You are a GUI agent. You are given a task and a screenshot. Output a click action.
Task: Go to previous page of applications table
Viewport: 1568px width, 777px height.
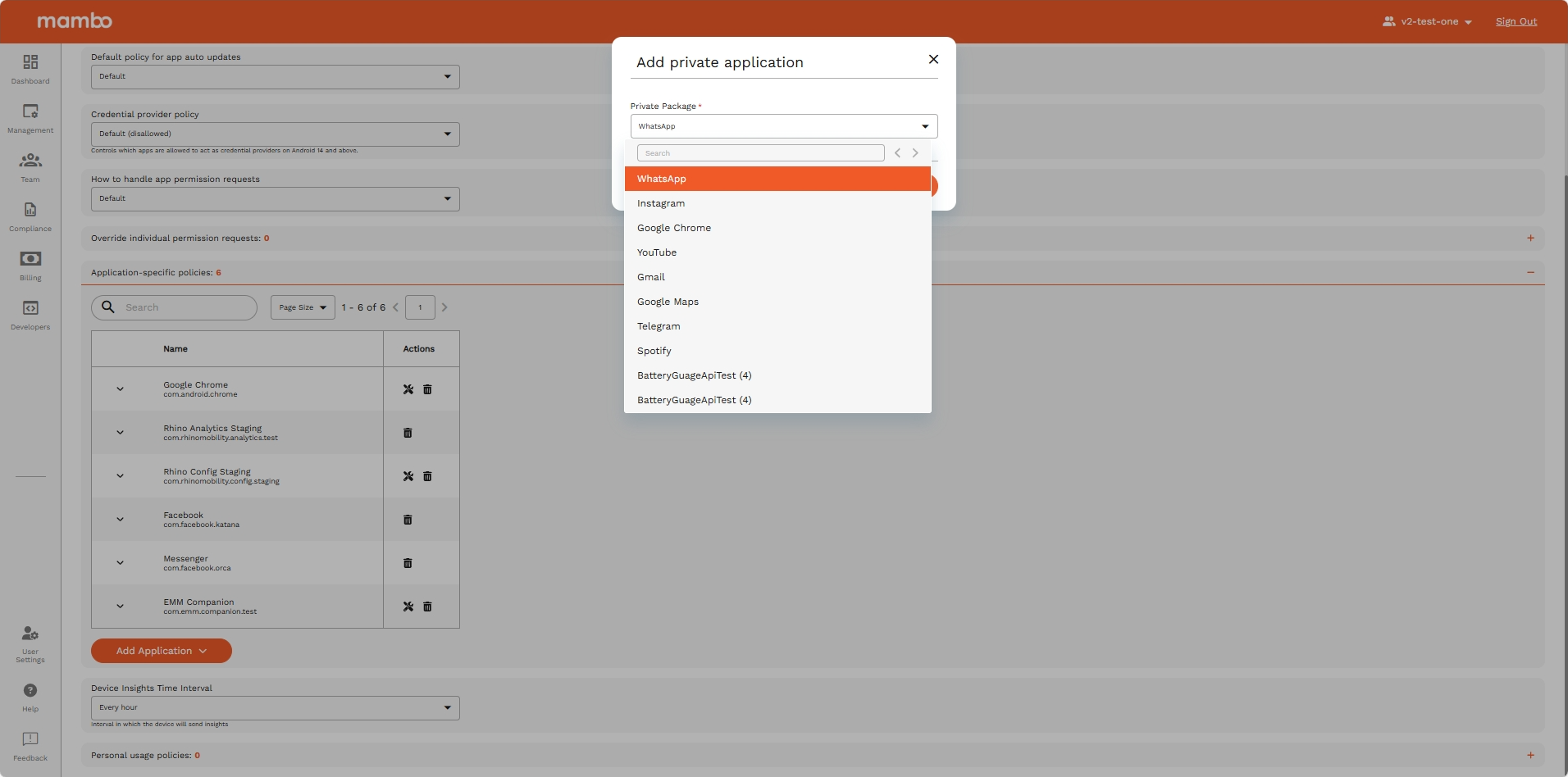pyautogui.click(x=395, y=307)
